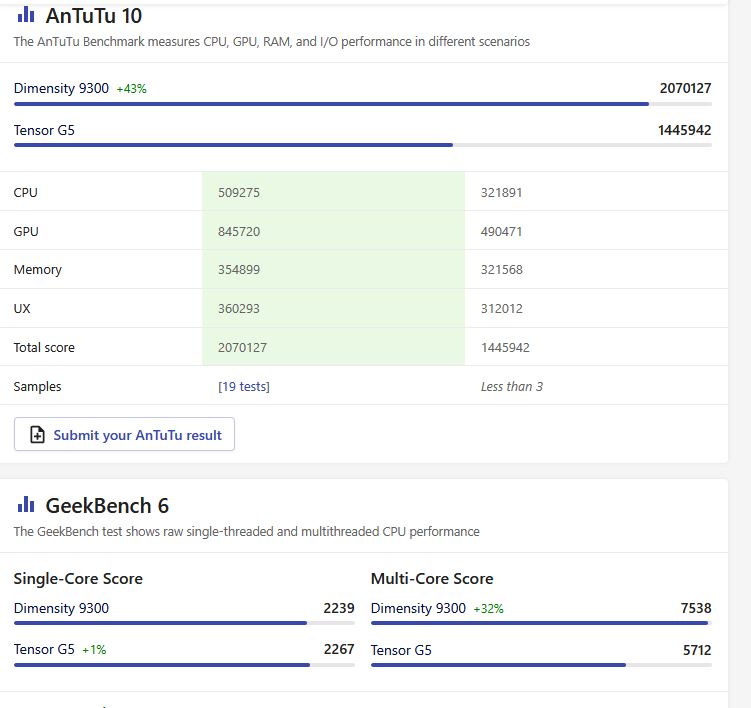
Task: Click the Dimensity 9300 AnTuTu score bar
Action: (331, 104)
